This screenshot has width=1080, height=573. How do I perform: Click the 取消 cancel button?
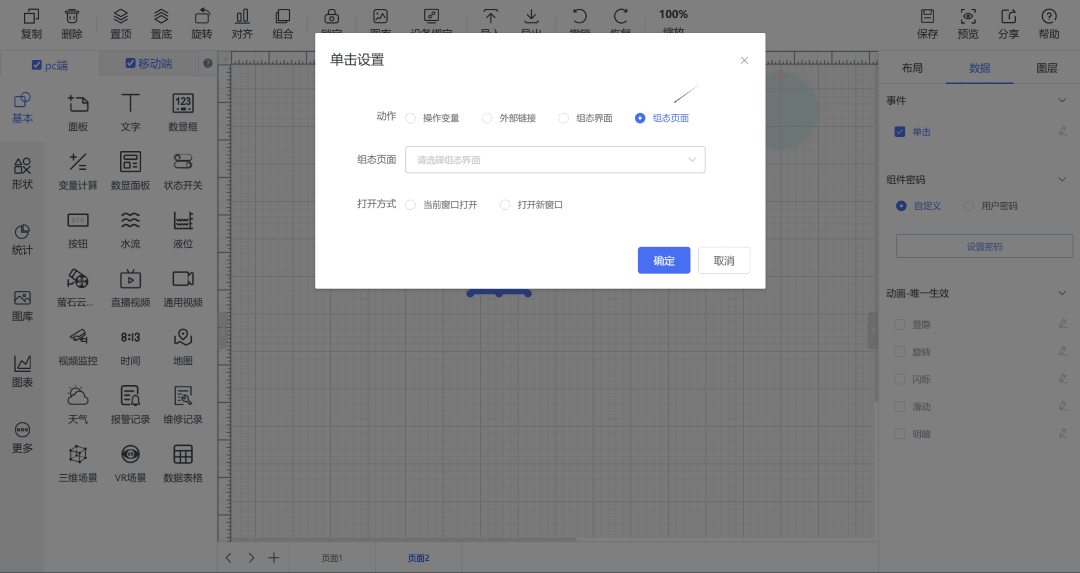coord(724,260)
